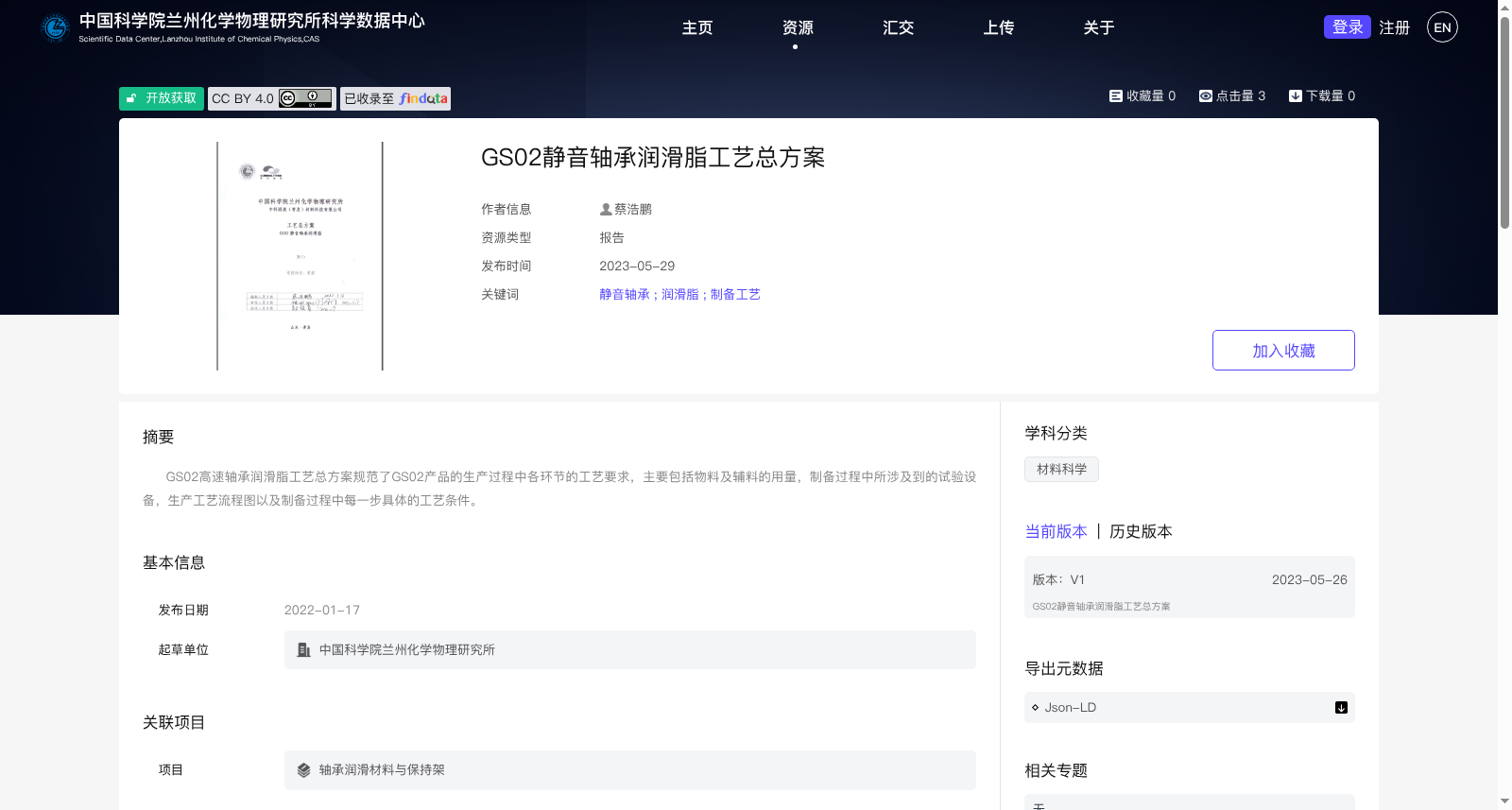Click the 制备工艺 keyword link
Image resolution: width=1512 pixels, height=810 pixels.
735,294
